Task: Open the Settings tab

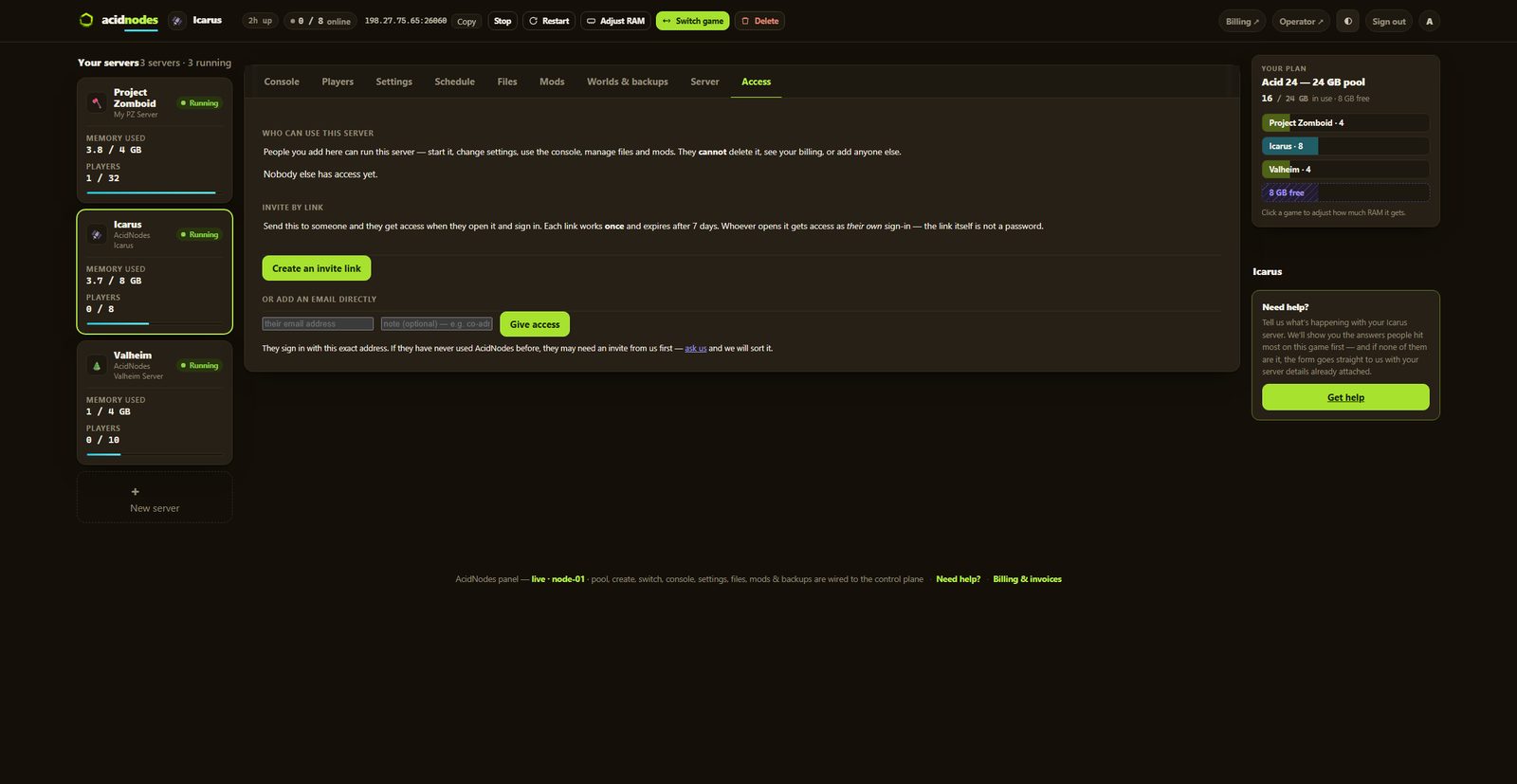Action: click(394, 82)
